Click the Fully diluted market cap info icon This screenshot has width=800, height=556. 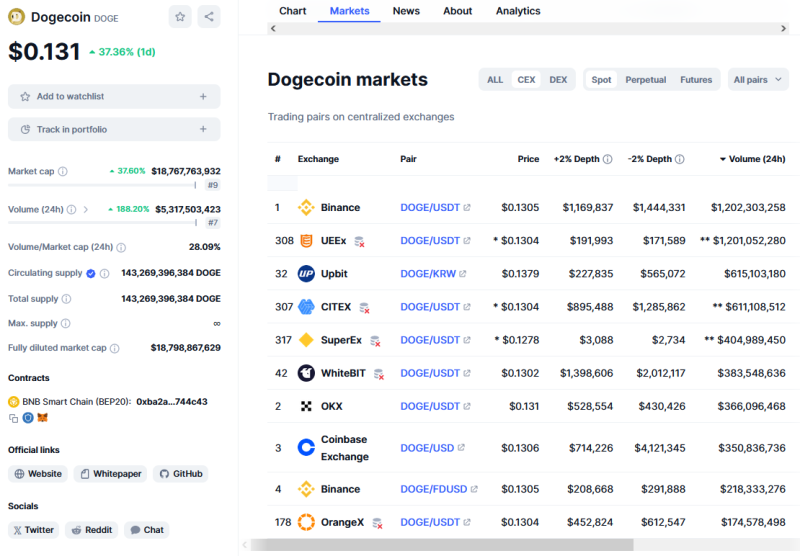click(115, 348)
